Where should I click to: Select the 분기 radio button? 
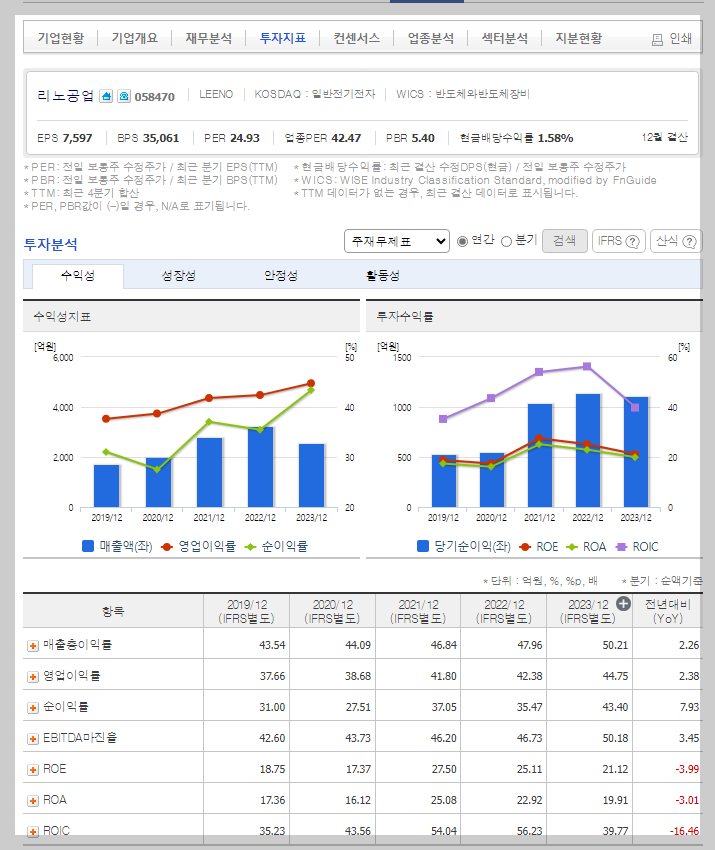[506, 241]
